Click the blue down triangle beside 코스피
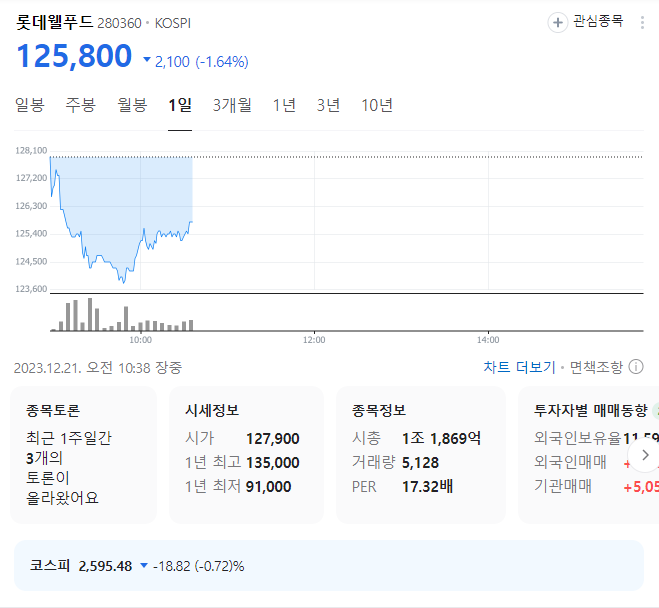This screenshot has height=608, width=659. (x=144, y=566)
